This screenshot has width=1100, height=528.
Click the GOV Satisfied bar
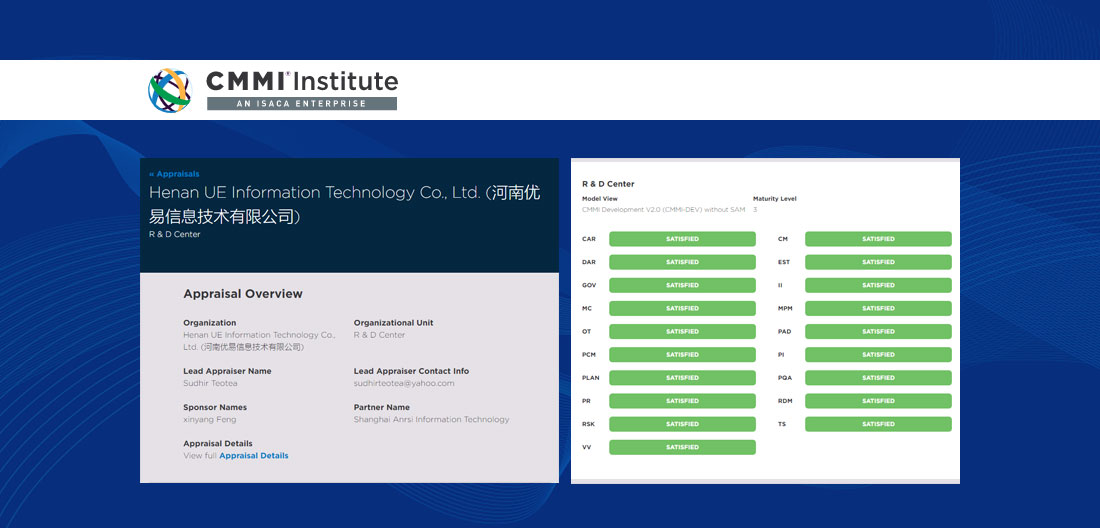682,285
